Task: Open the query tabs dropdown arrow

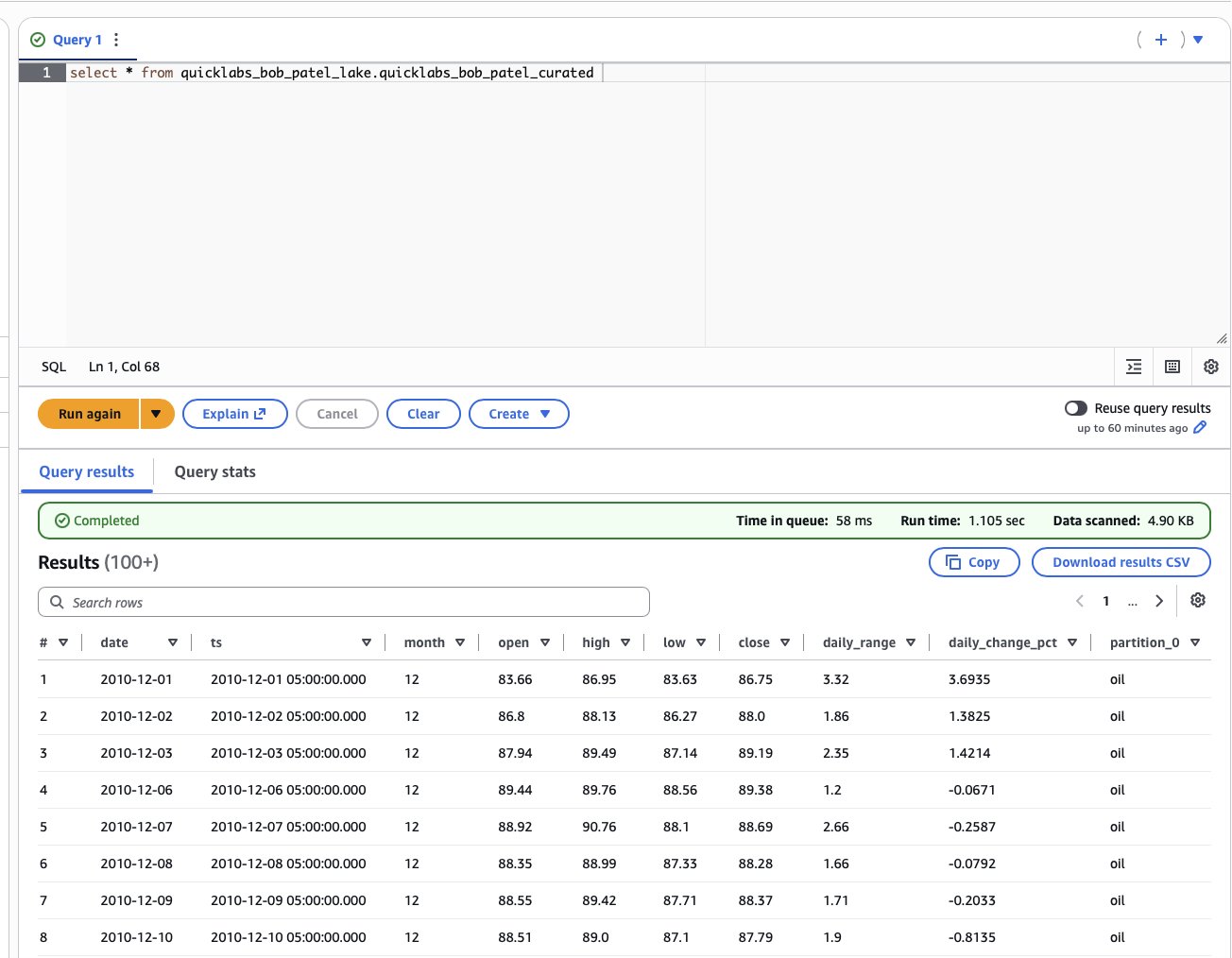Action: 1198,40
